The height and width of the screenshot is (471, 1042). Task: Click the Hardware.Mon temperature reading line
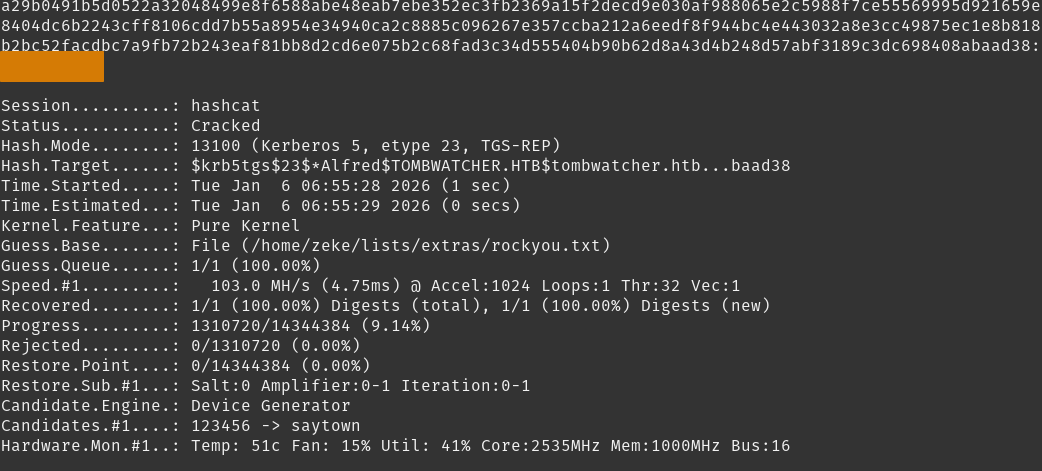(x=490, y=446)
